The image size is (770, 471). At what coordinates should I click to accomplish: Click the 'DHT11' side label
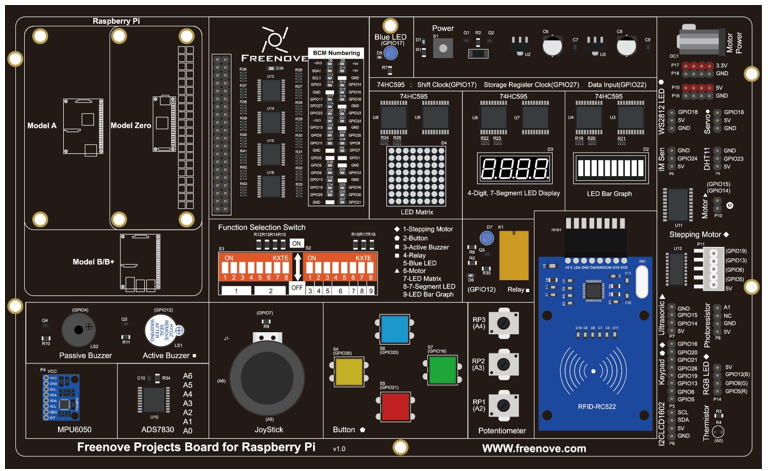click(x=707, y=159)
